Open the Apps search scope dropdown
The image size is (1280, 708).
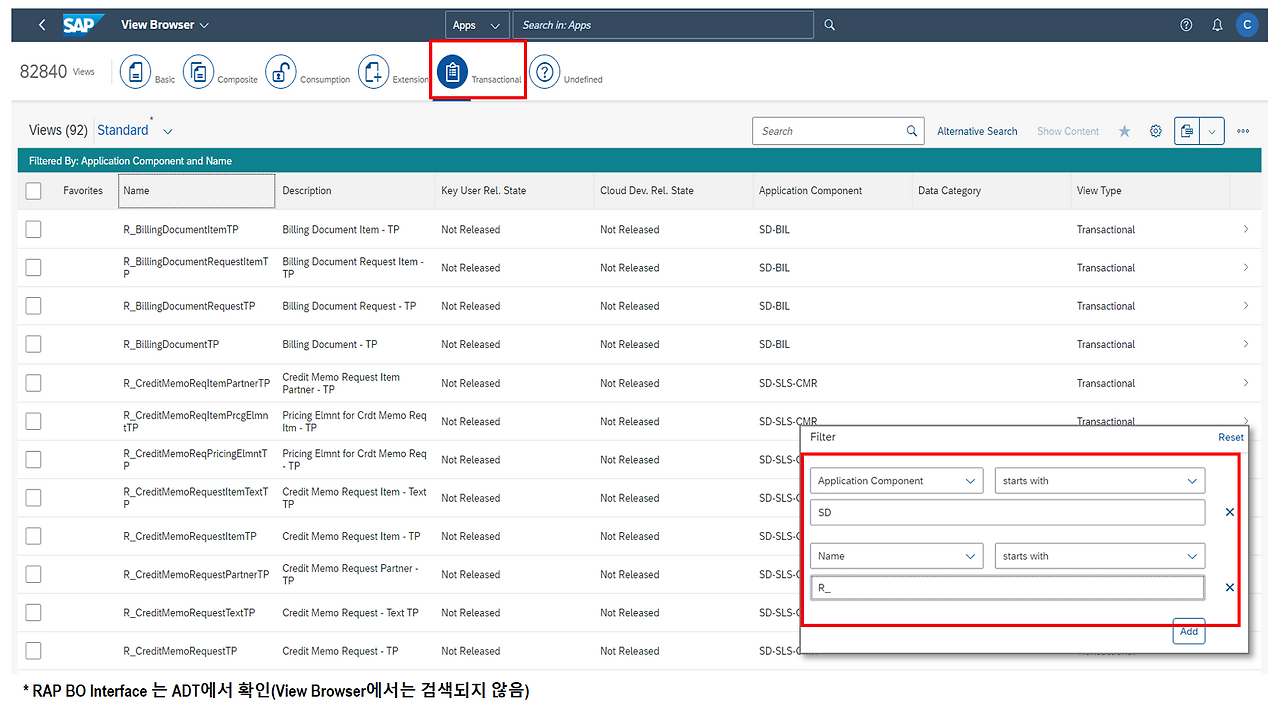pyautogui.click(x=477, y=24)
